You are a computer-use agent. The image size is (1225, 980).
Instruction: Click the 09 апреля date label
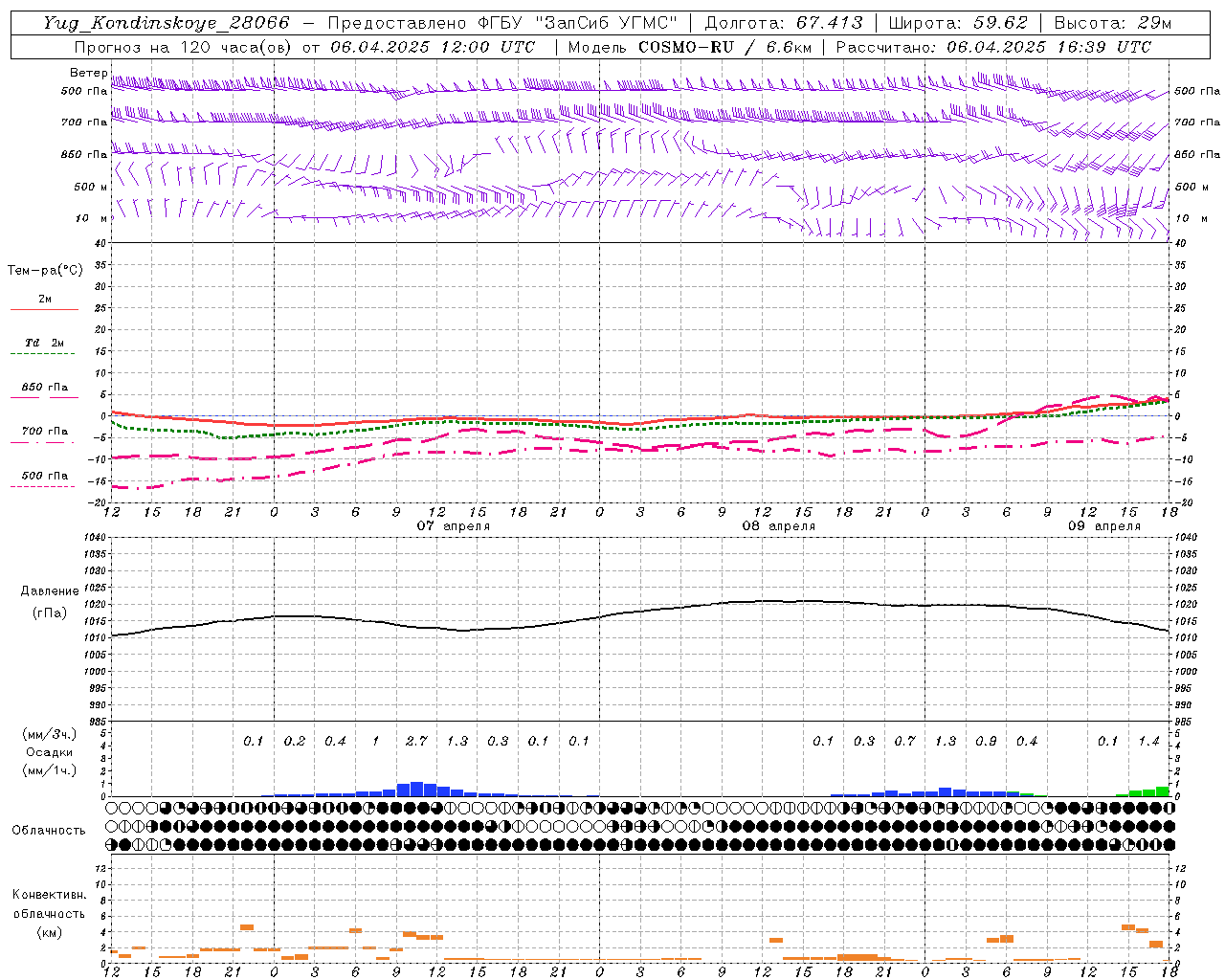click(1104, 526)
